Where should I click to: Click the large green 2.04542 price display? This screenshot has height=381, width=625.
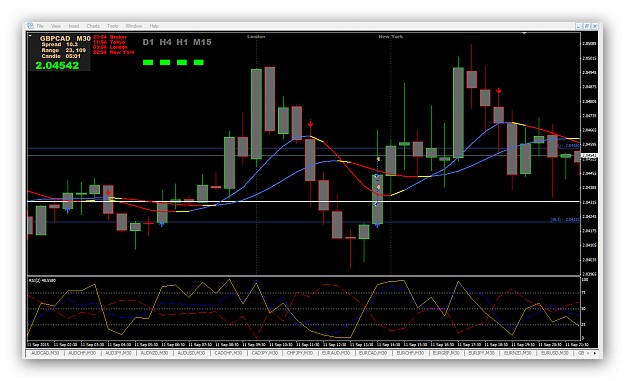tap(57, 65)
